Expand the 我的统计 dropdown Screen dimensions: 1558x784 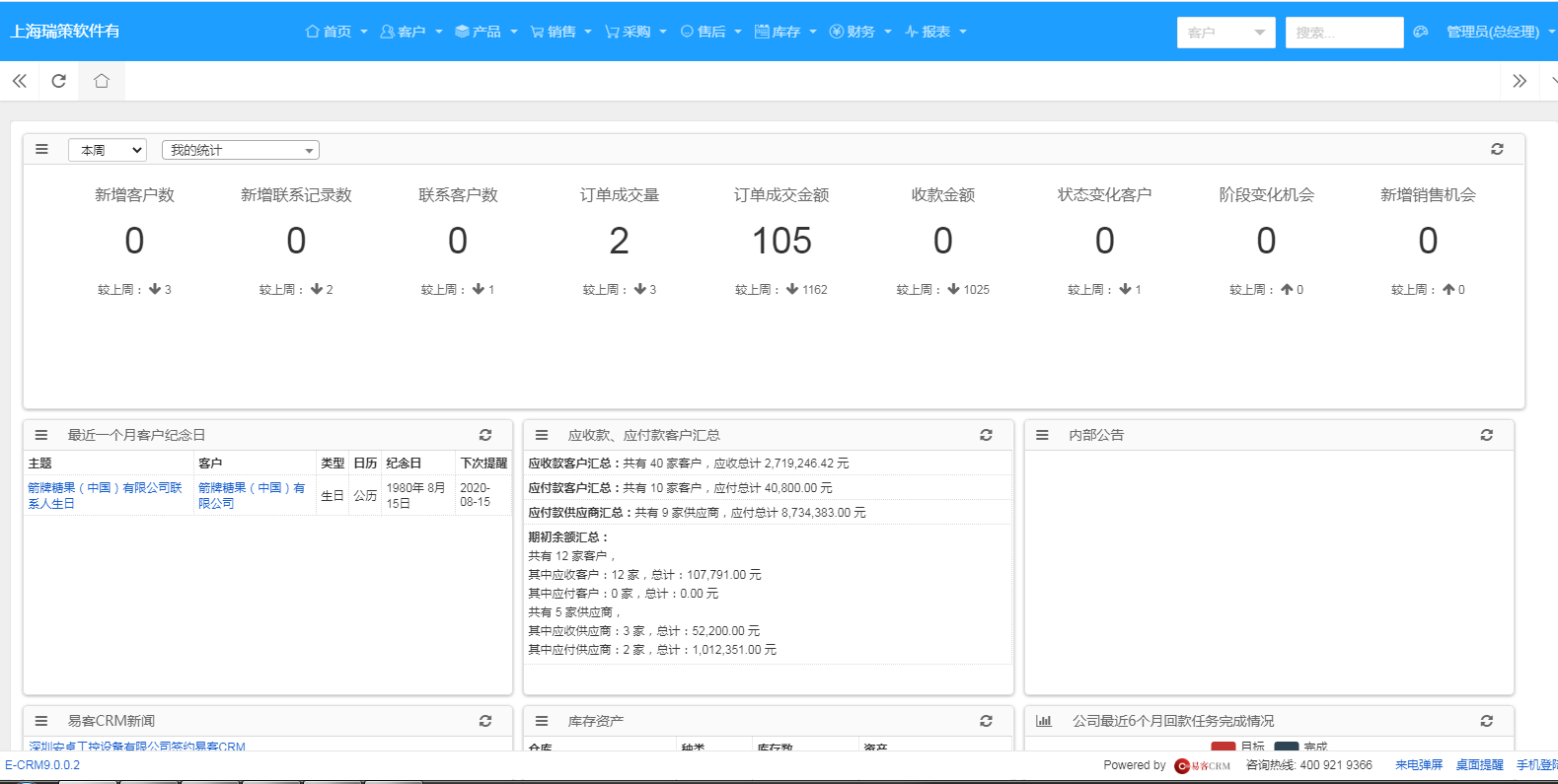pos(241,150)
